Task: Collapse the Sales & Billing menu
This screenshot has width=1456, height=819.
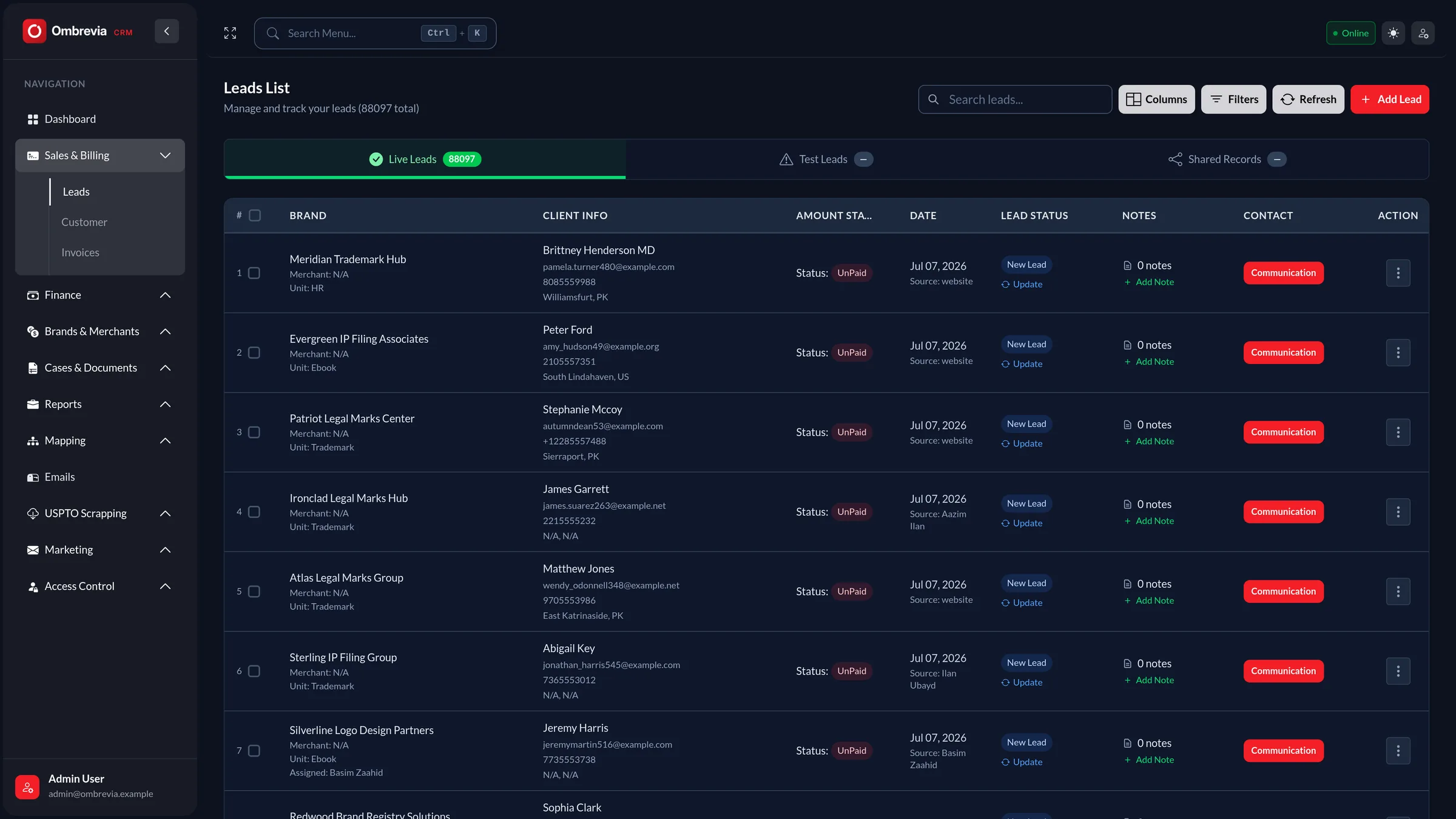Action: coord(100,155)
